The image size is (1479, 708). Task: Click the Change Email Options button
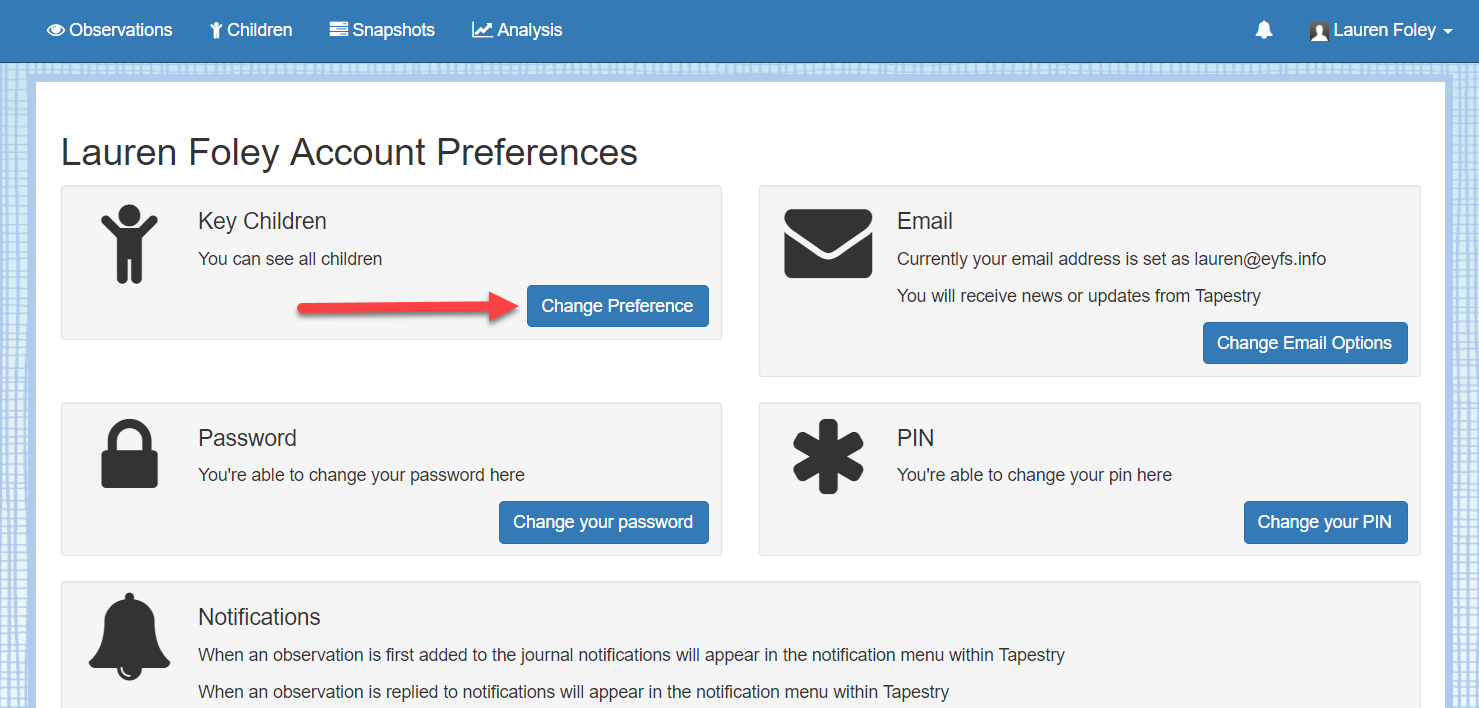[1305, 343]
